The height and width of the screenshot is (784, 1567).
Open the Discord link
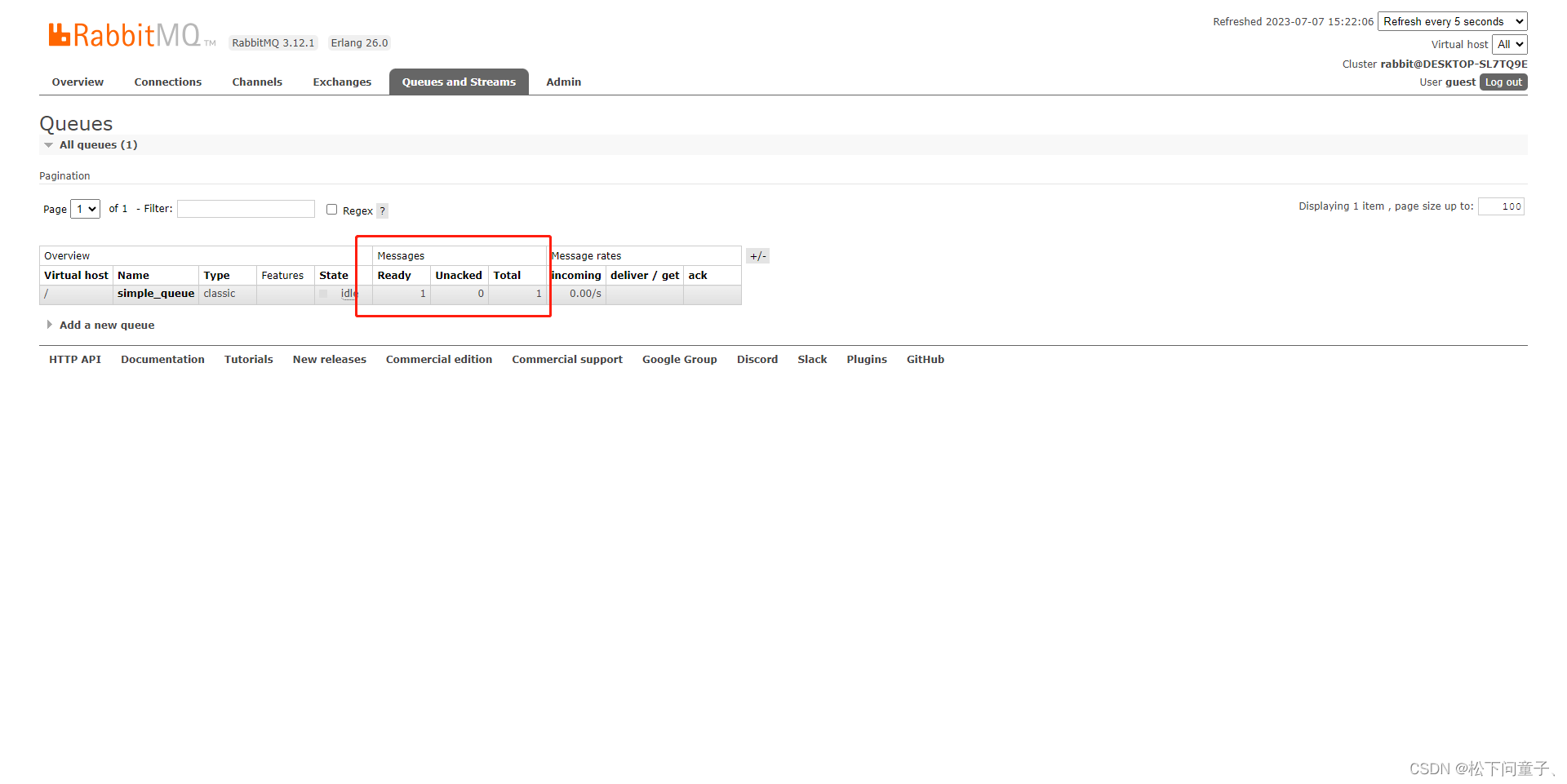[x=757, y=360]
